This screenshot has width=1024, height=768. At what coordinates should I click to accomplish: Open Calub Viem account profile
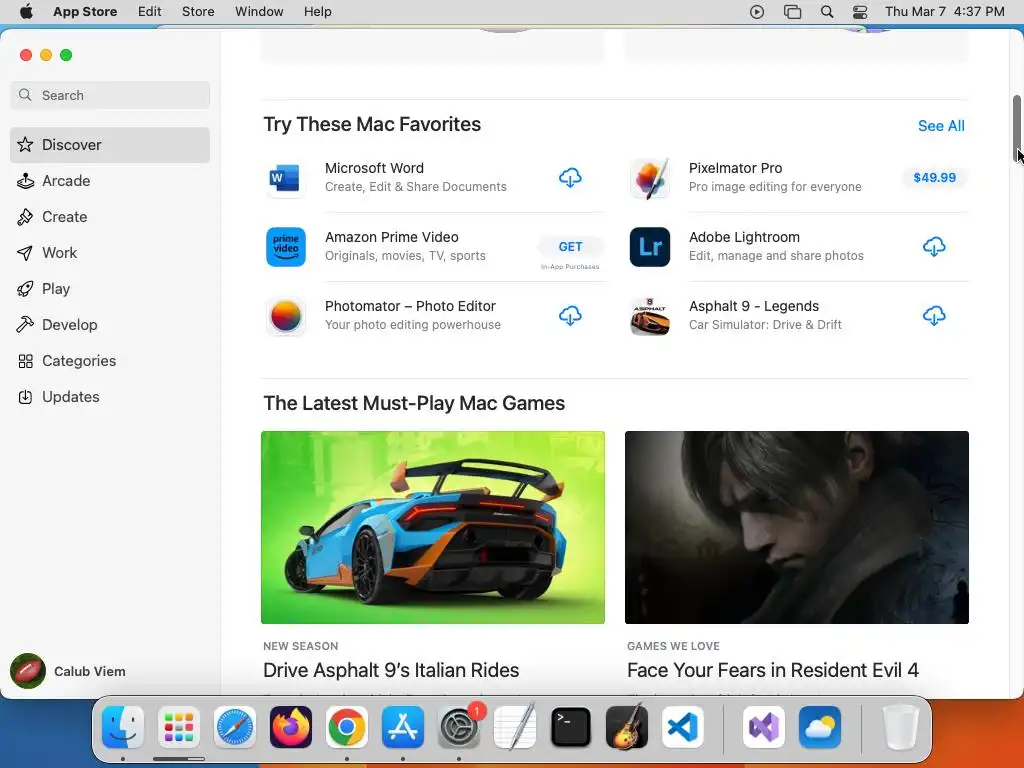pyautogui.click(x=68, y=671)
